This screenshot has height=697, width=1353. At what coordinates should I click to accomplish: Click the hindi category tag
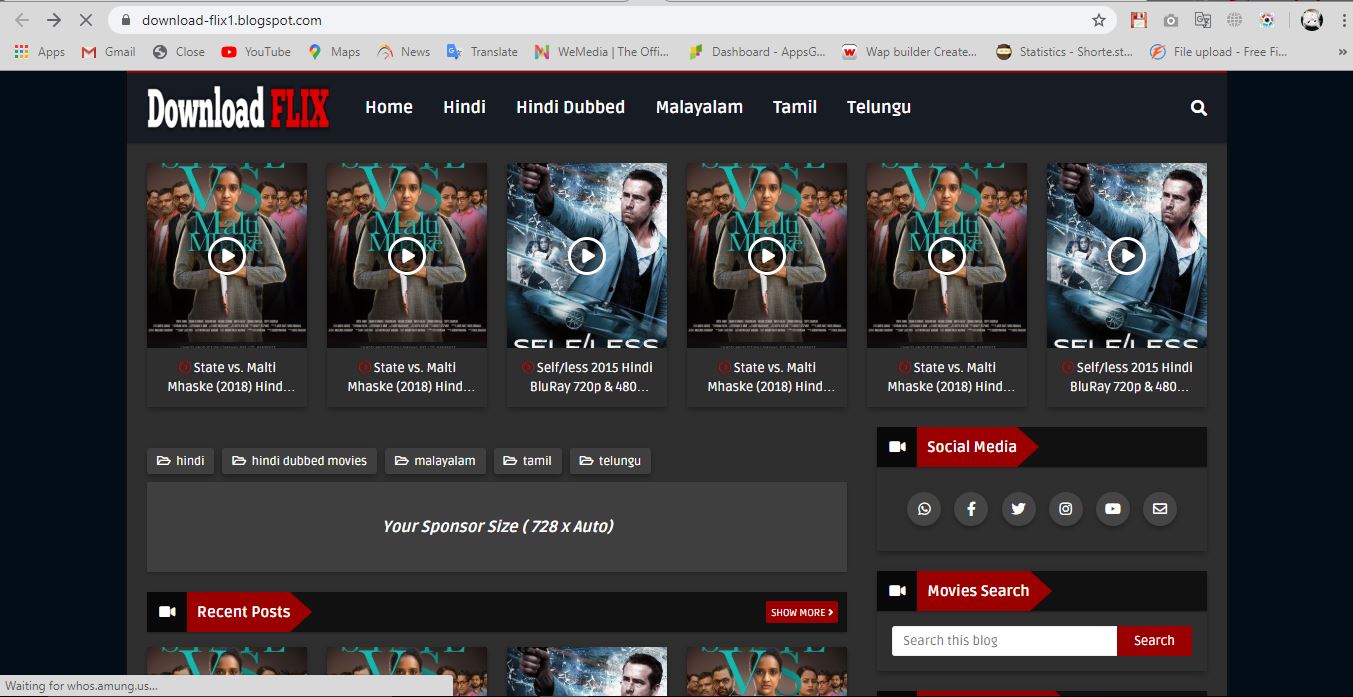(x=180, y=461)
